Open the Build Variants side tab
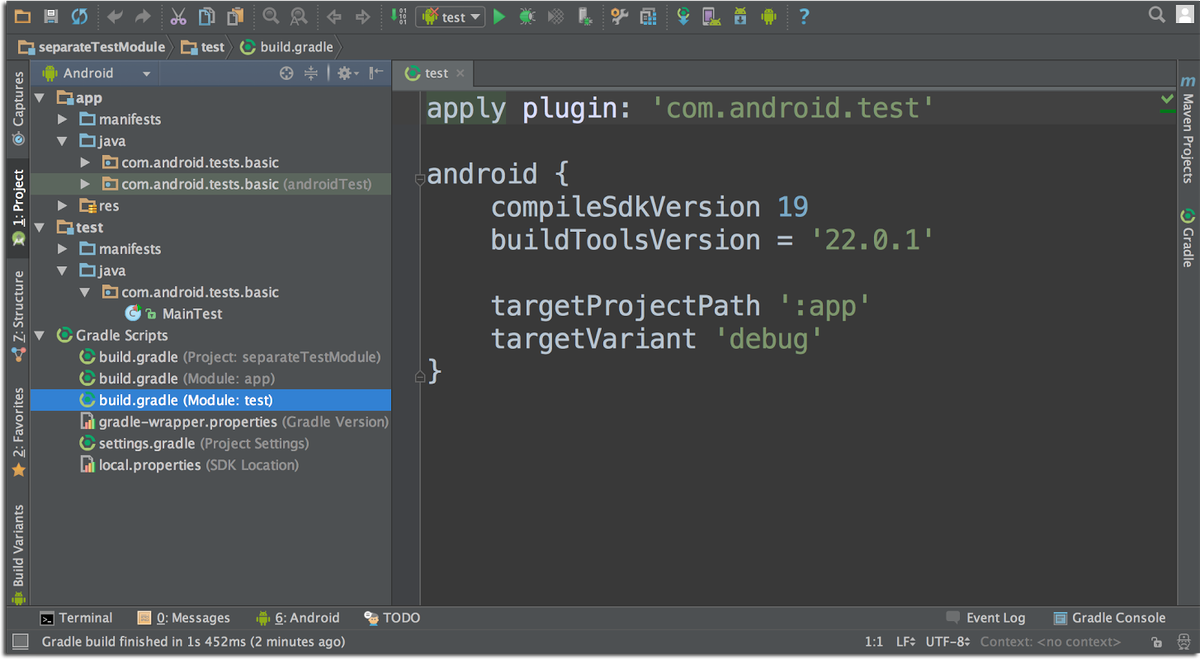Viewport: 1200px width, 659px height. pos(18,554)
